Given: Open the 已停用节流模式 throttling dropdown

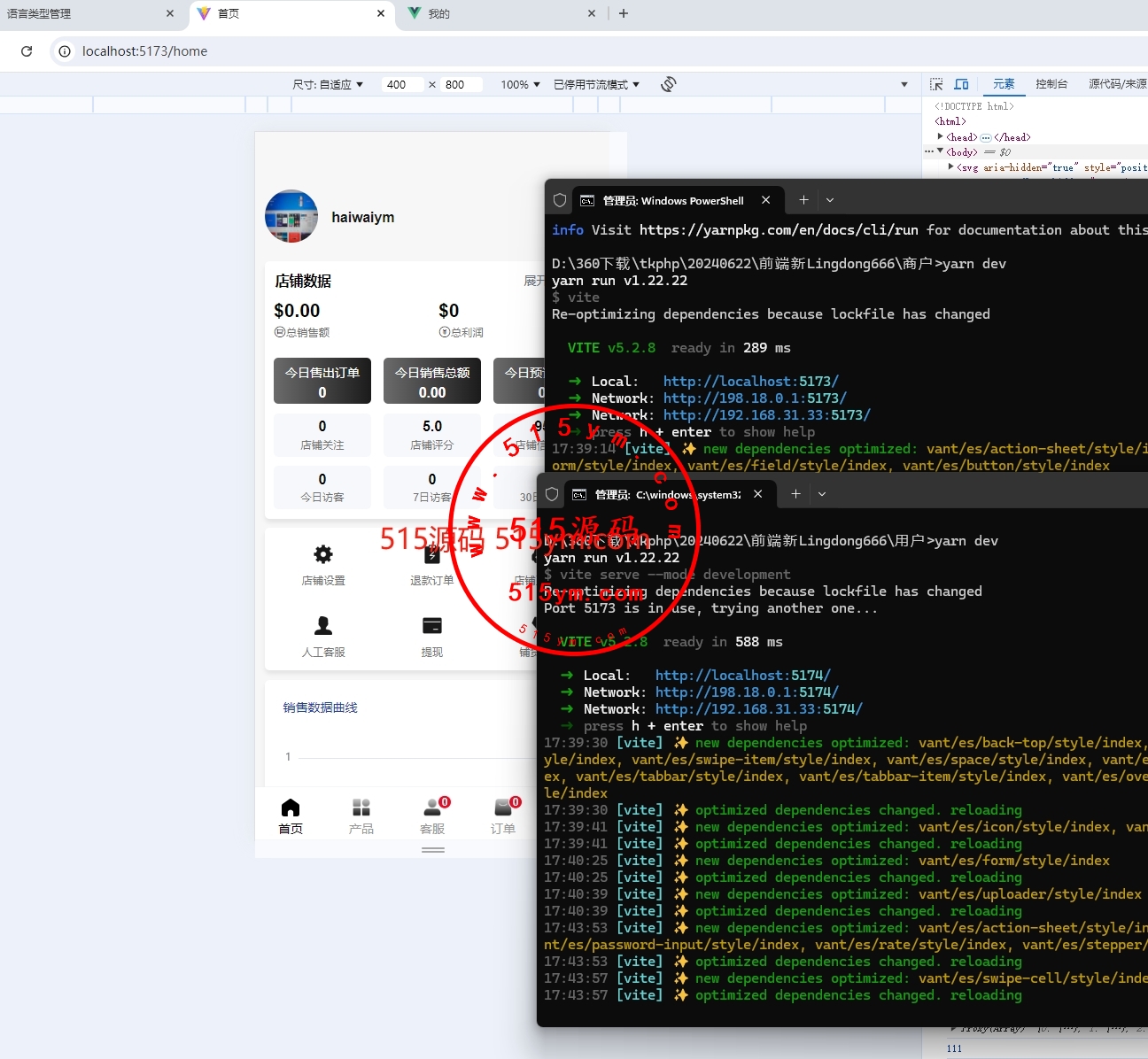Looking at the screenshot, I should pos(596,85).
